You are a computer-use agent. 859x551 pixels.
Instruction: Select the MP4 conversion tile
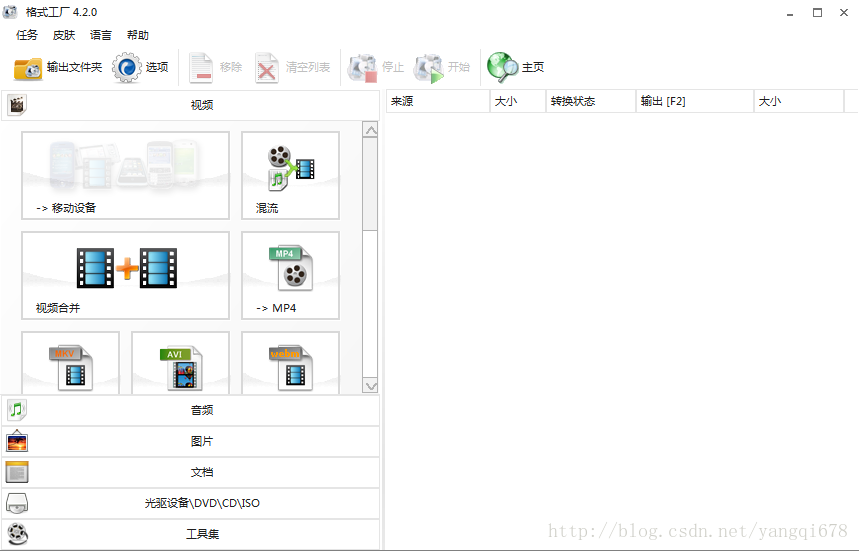(x=290, y=275)
